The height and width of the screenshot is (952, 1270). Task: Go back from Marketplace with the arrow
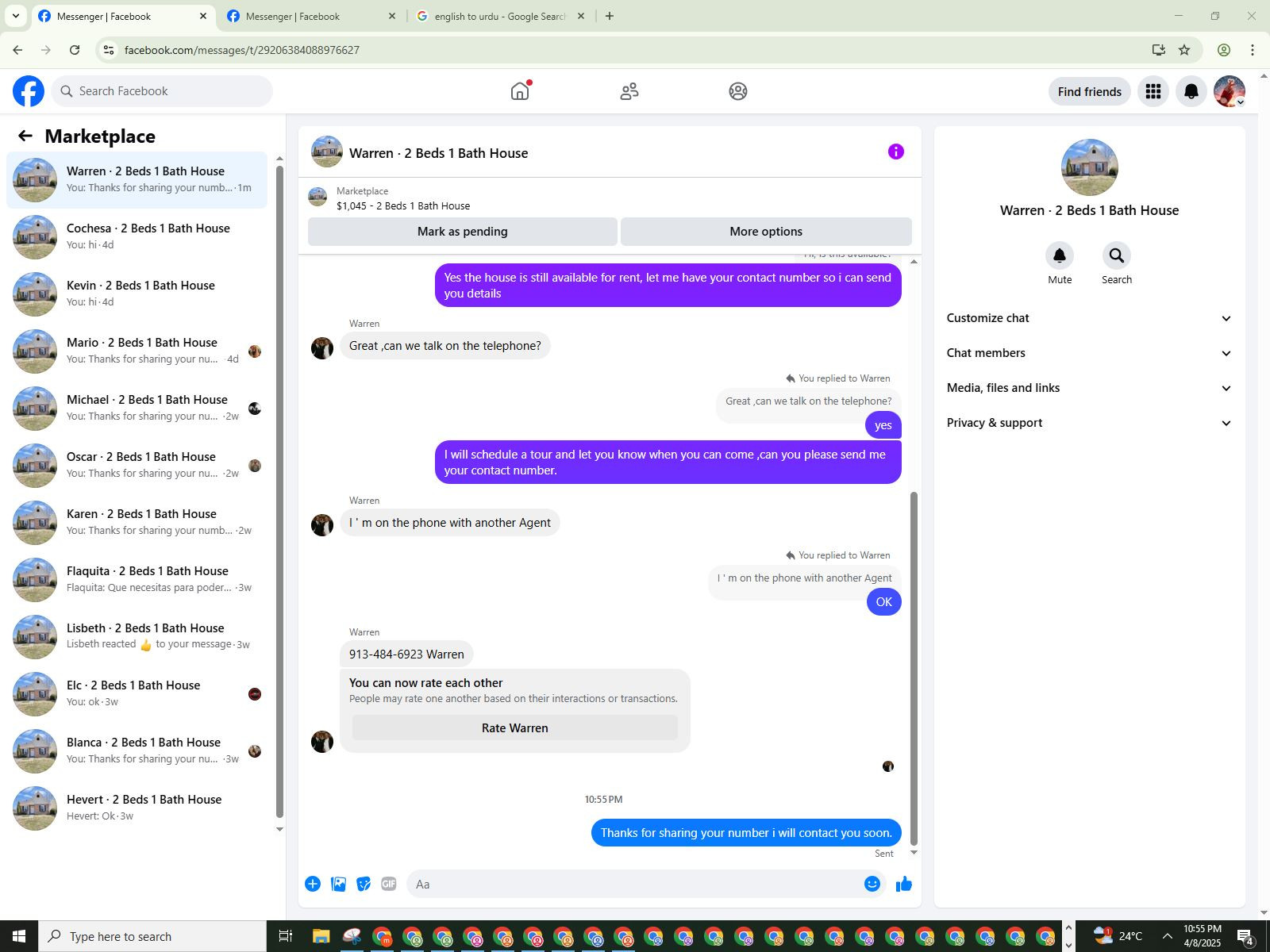25,136
